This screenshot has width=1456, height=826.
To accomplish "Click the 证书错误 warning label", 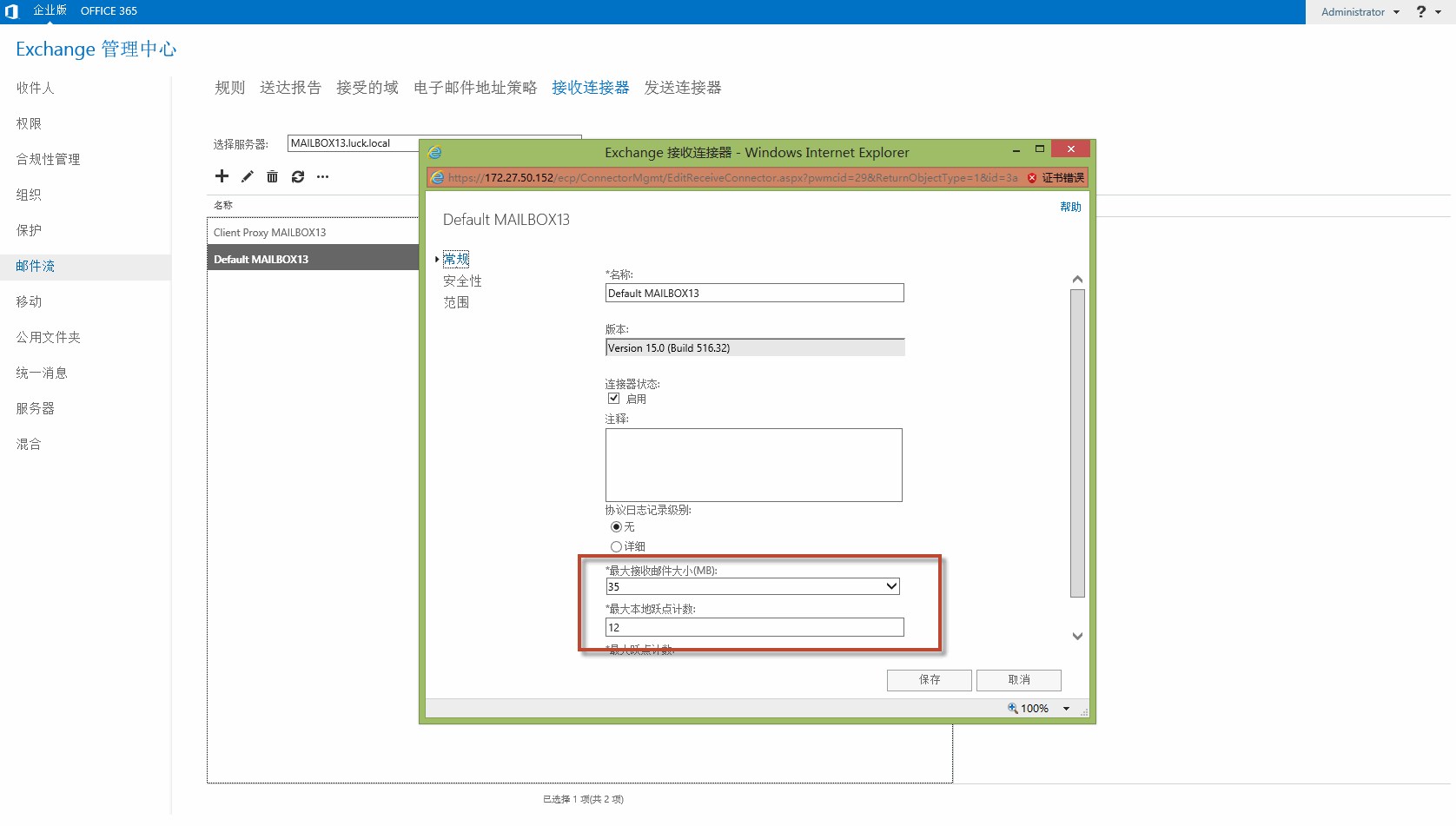I will (1063, 178).
